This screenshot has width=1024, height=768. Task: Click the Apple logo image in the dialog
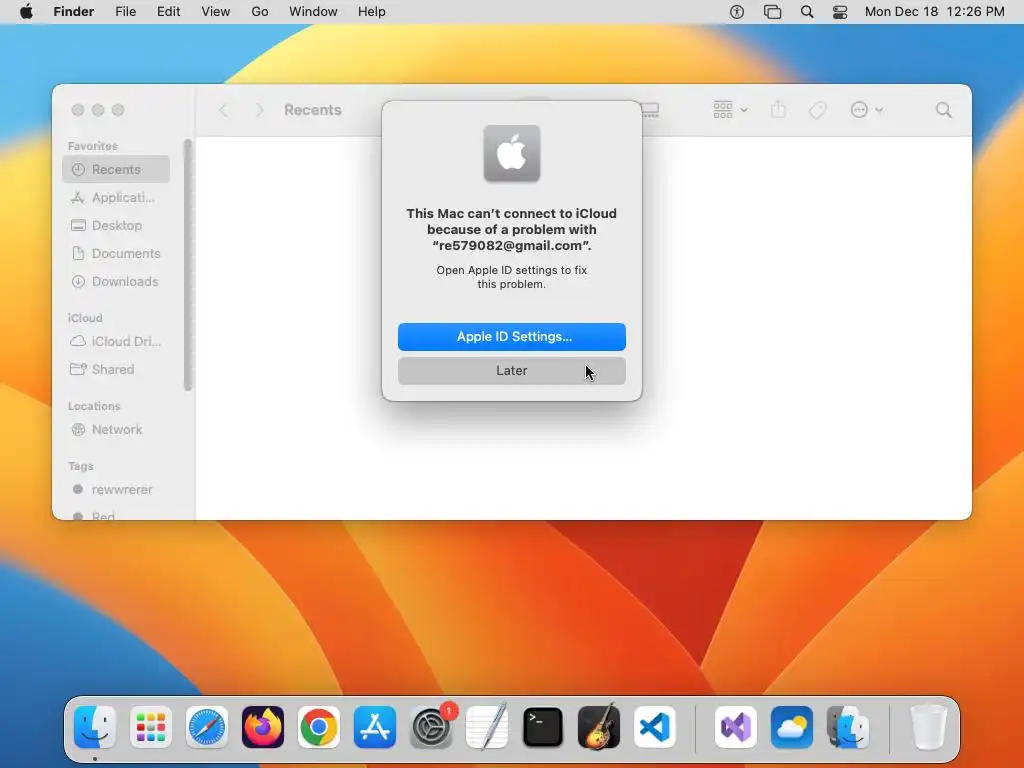pyautogui.click(x=511, y=153)
